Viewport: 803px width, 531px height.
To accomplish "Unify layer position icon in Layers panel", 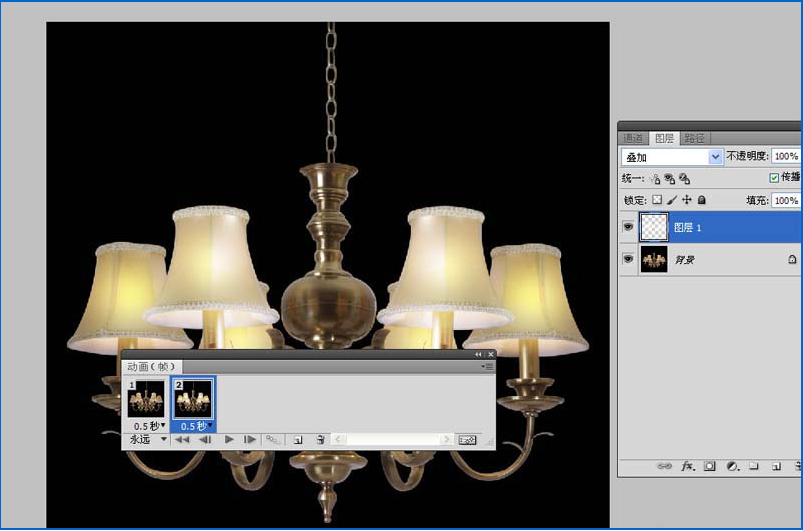I will [655, 179].
